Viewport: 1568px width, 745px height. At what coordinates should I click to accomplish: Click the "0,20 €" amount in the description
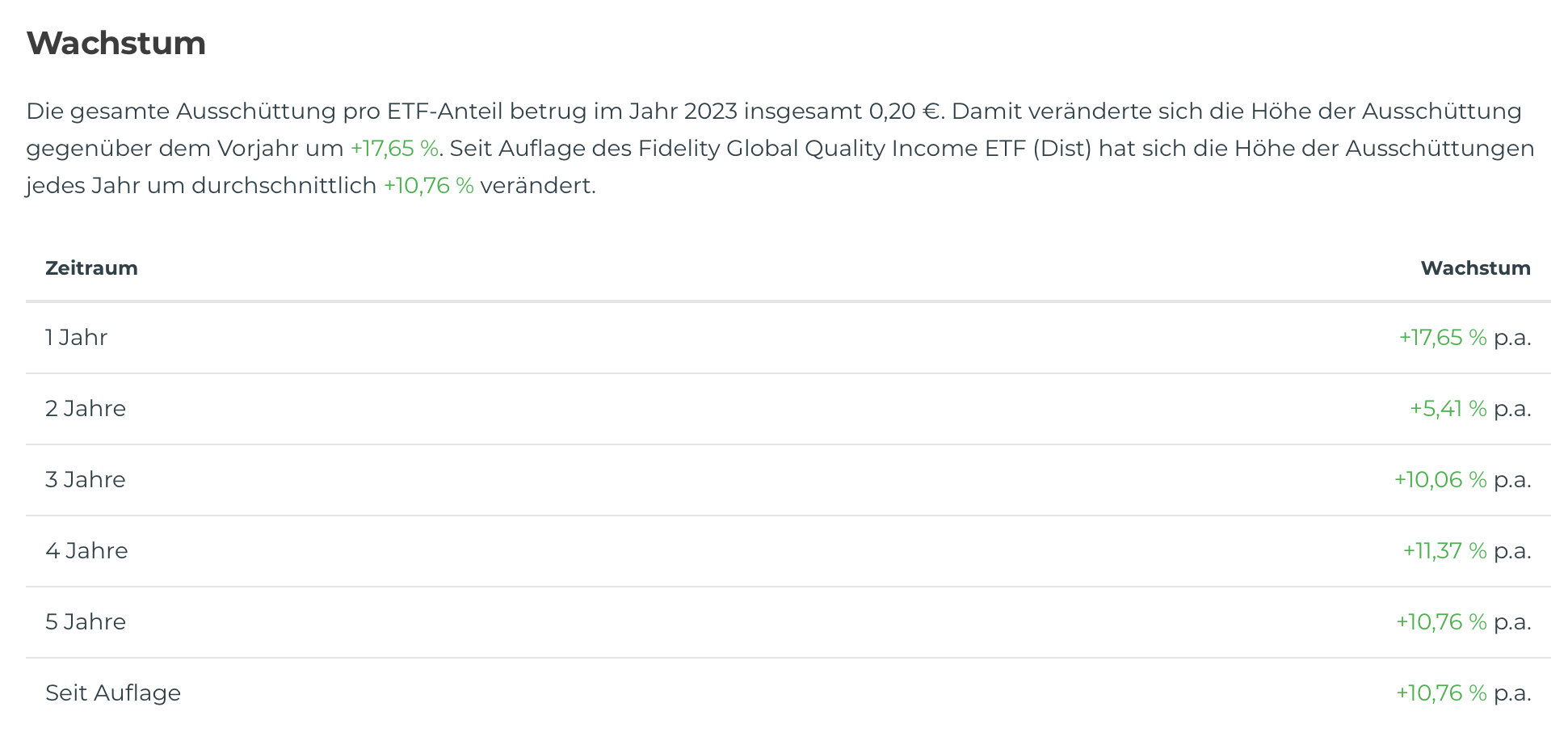coord(905,112)
